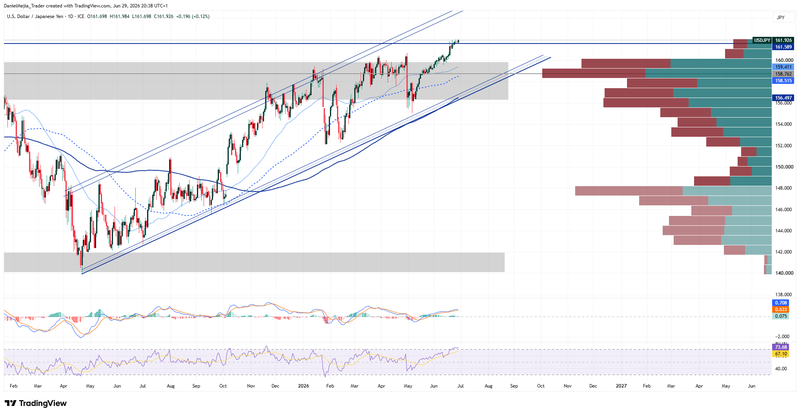Click the orange 0.633 signal value label
Viewport: 800px width, 415px height.
pyautogui.click(x=781, y=309)
